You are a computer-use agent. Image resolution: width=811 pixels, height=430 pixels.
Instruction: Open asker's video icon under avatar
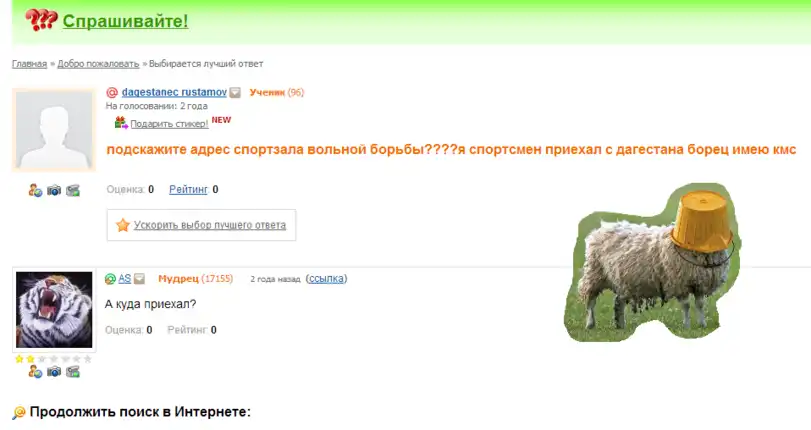[73, 190]
